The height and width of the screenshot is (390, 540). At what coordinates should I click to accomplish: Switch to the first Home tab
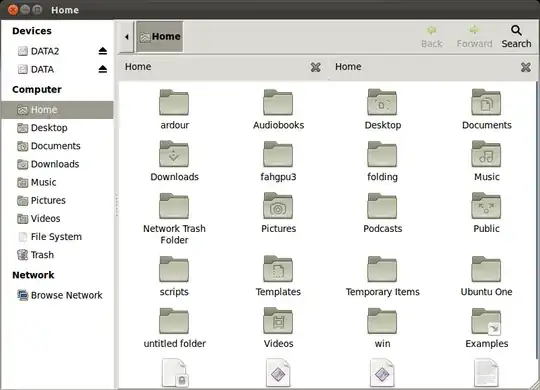coord(223,67)
